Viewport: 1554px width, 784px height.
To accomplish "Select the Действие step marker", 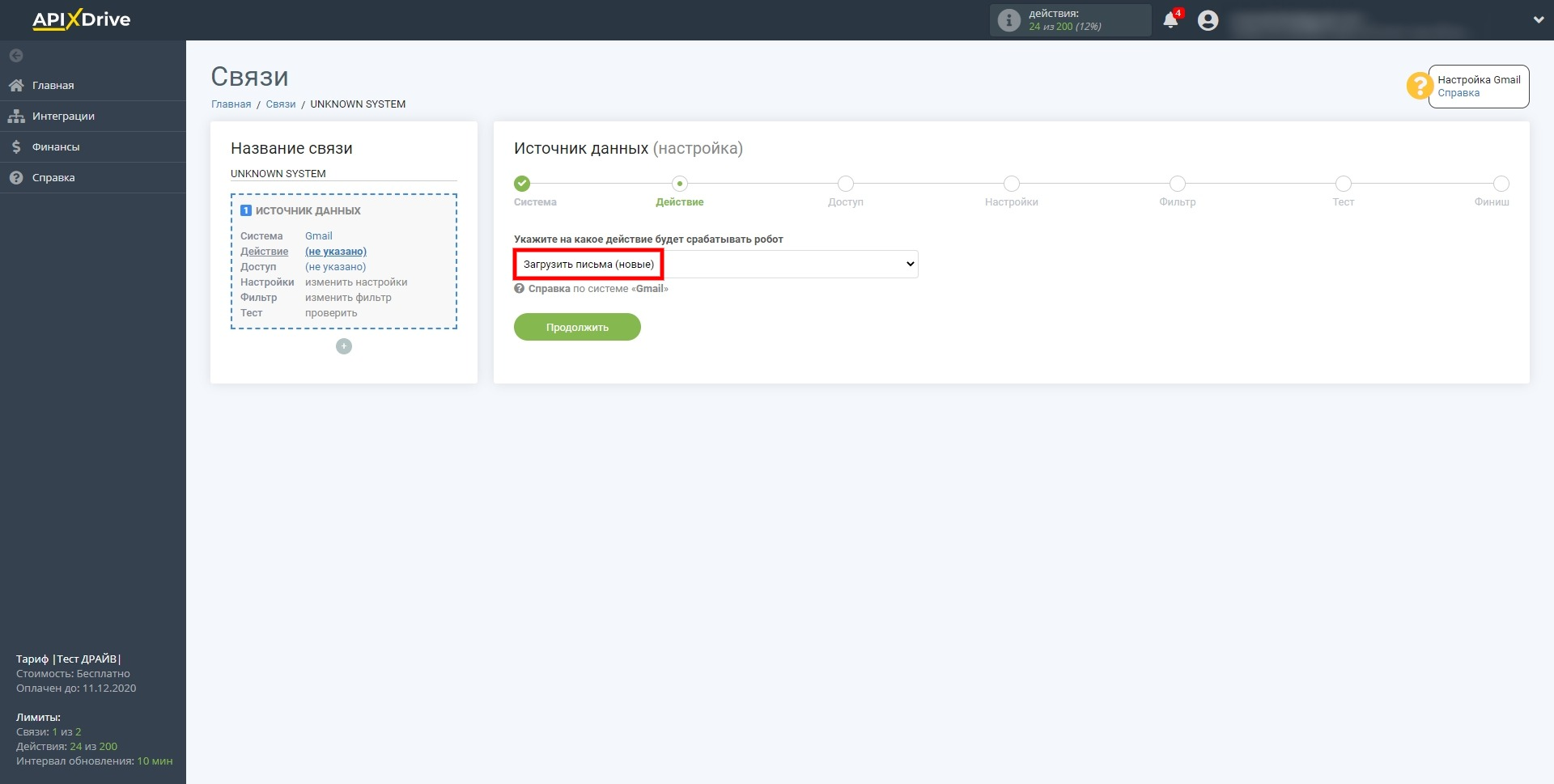I will point(680,184).
